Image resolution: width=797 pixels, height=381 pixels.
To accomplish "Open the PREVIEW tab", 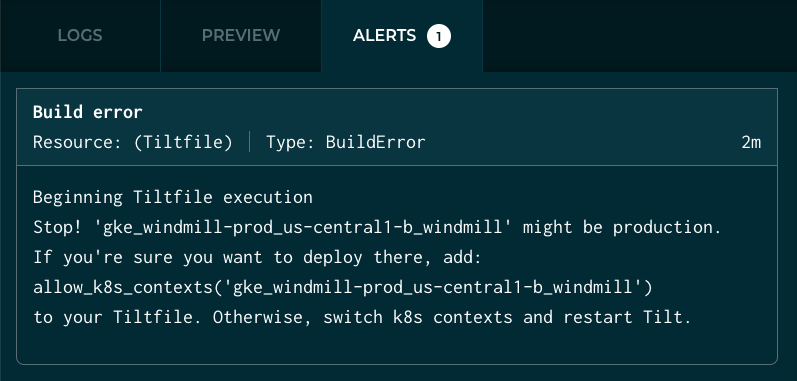I will (240, 36).
